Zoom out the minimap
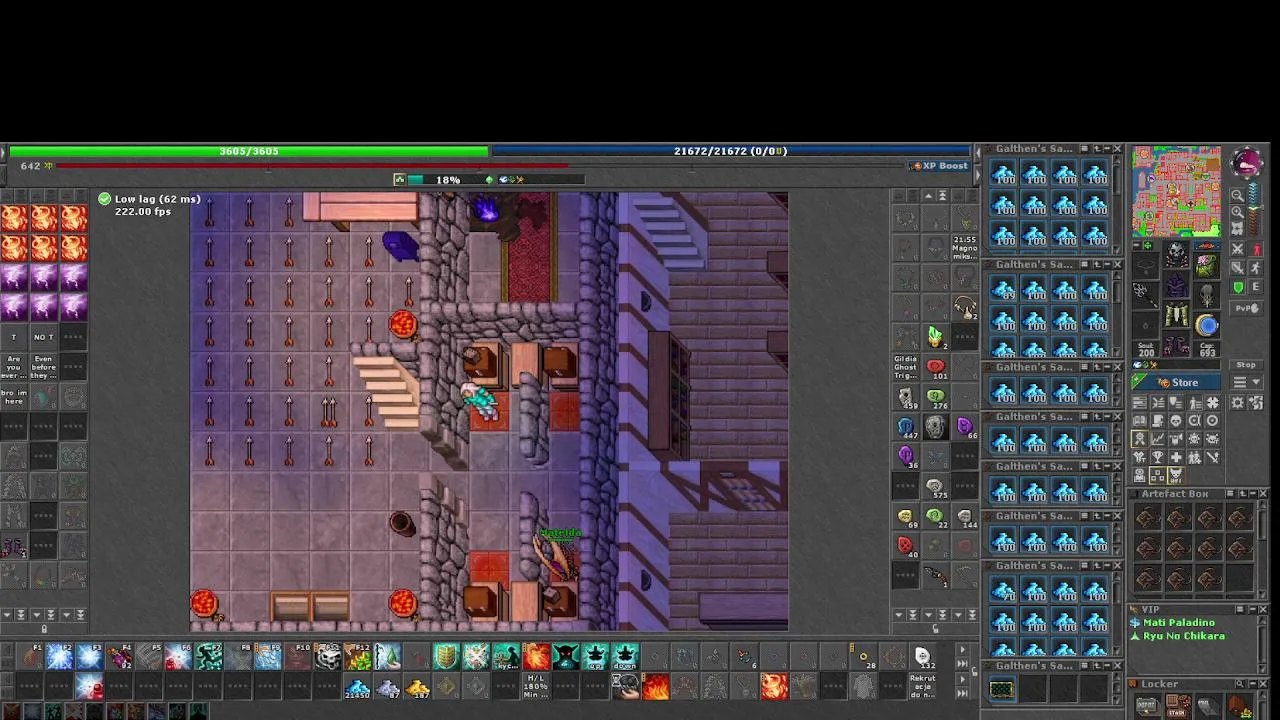This screenshot has width=1280, height=720. pyautogui.click(x=1238, y=195)
